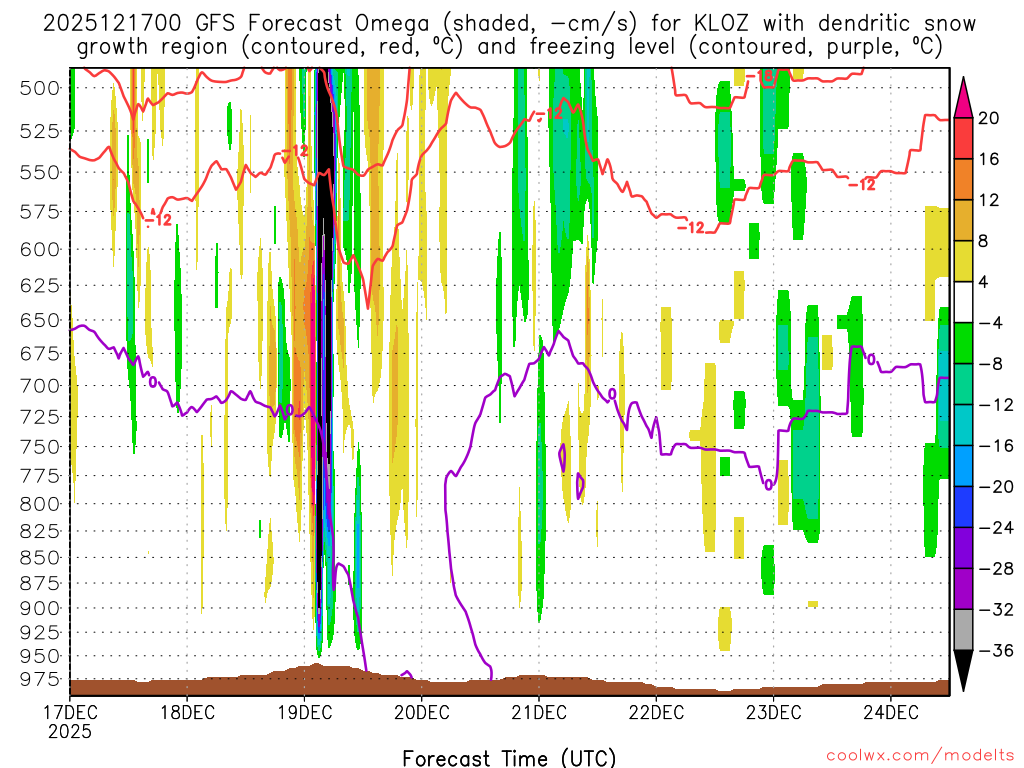1024x768 pixels.
Task: Select the 18DEC time axis label
Action: click(187, 711)
